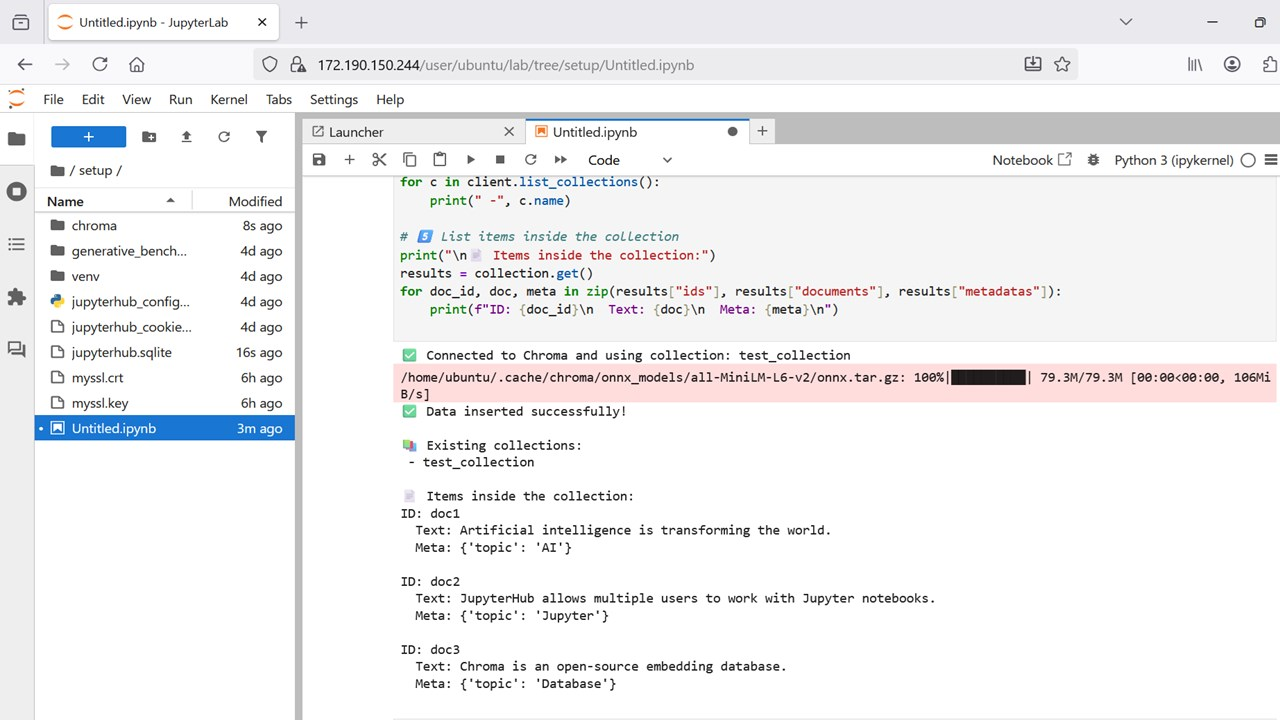Open the cell type Code dropdown
Image resolution: width=1280 pixels, height=720 pixels.
click(630, 160)
